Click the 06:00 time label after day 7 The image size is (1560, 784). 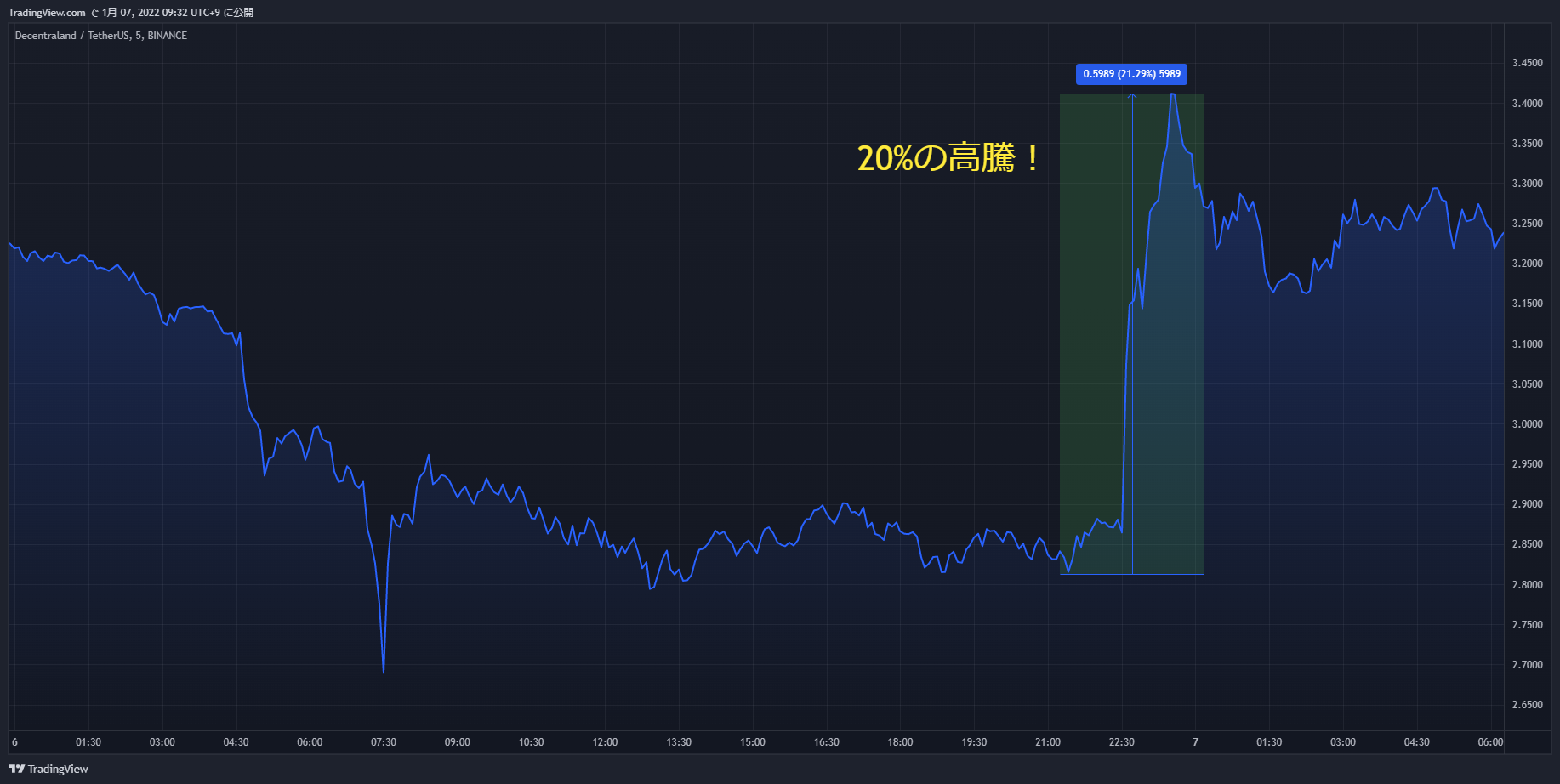point(1490,742)
